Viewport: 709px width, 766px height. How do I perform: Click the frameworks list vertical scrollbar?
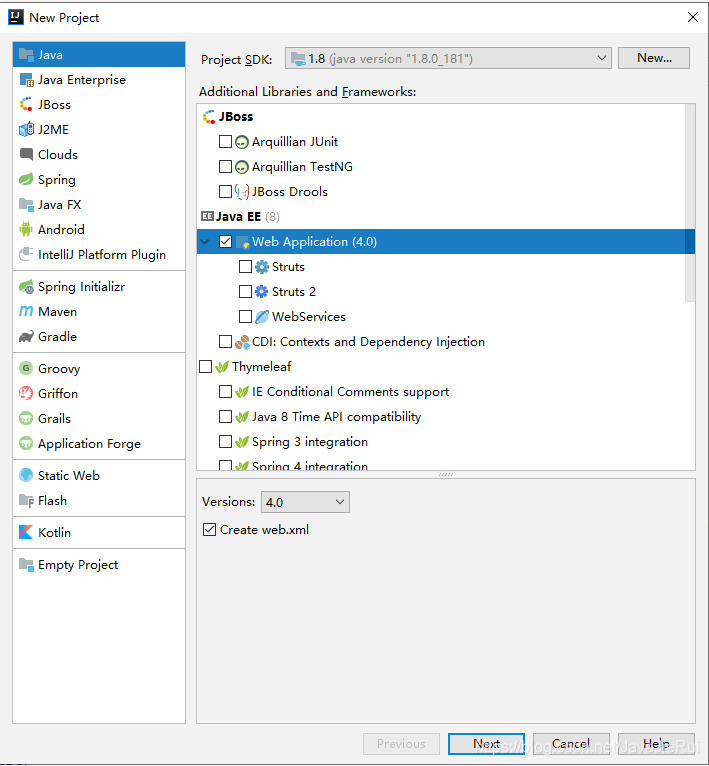coord(689,203)
